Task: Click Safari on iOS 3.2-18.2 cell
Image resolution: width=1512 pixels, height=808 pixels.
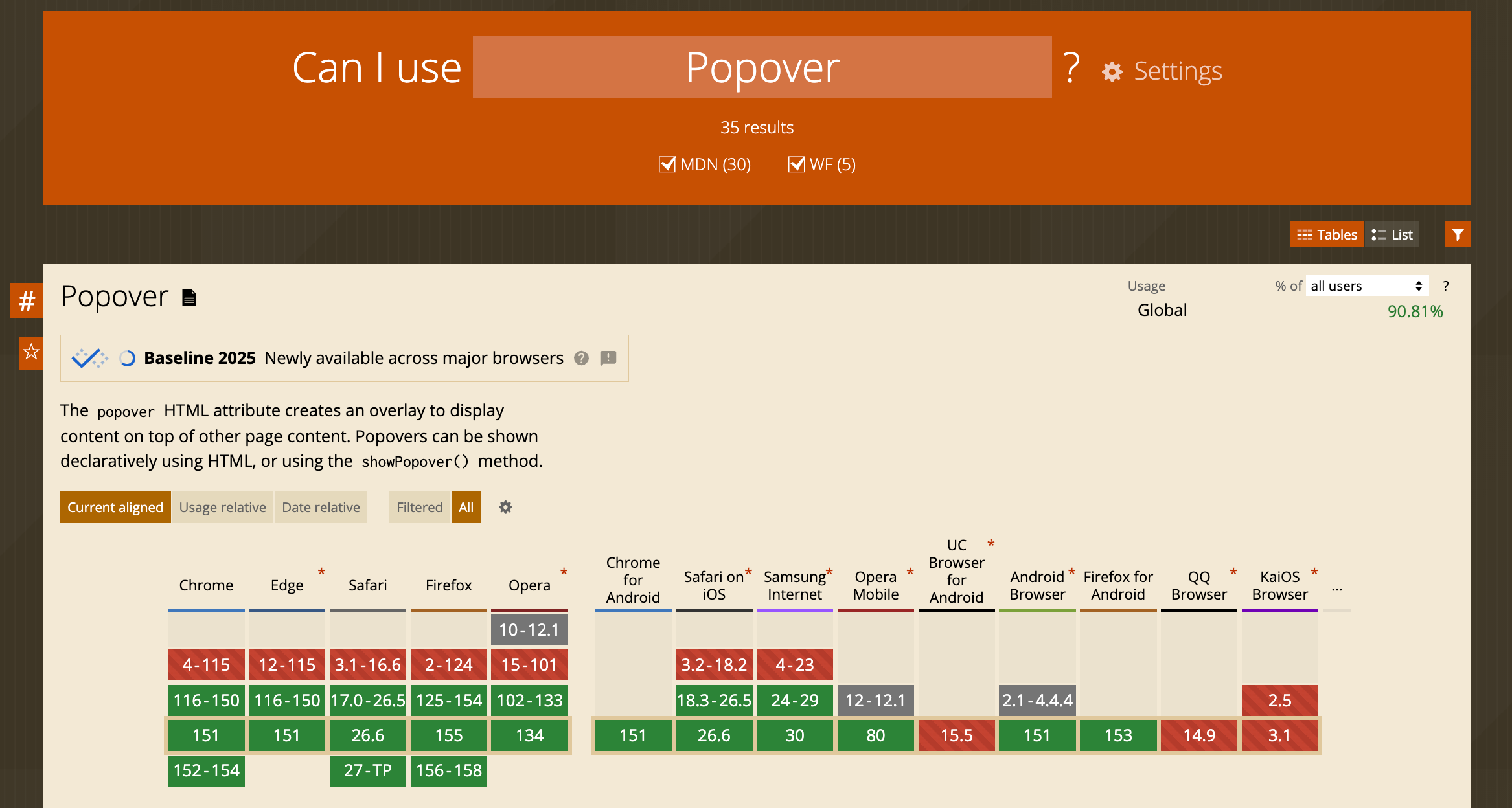Action: click(x=714, y=665)
